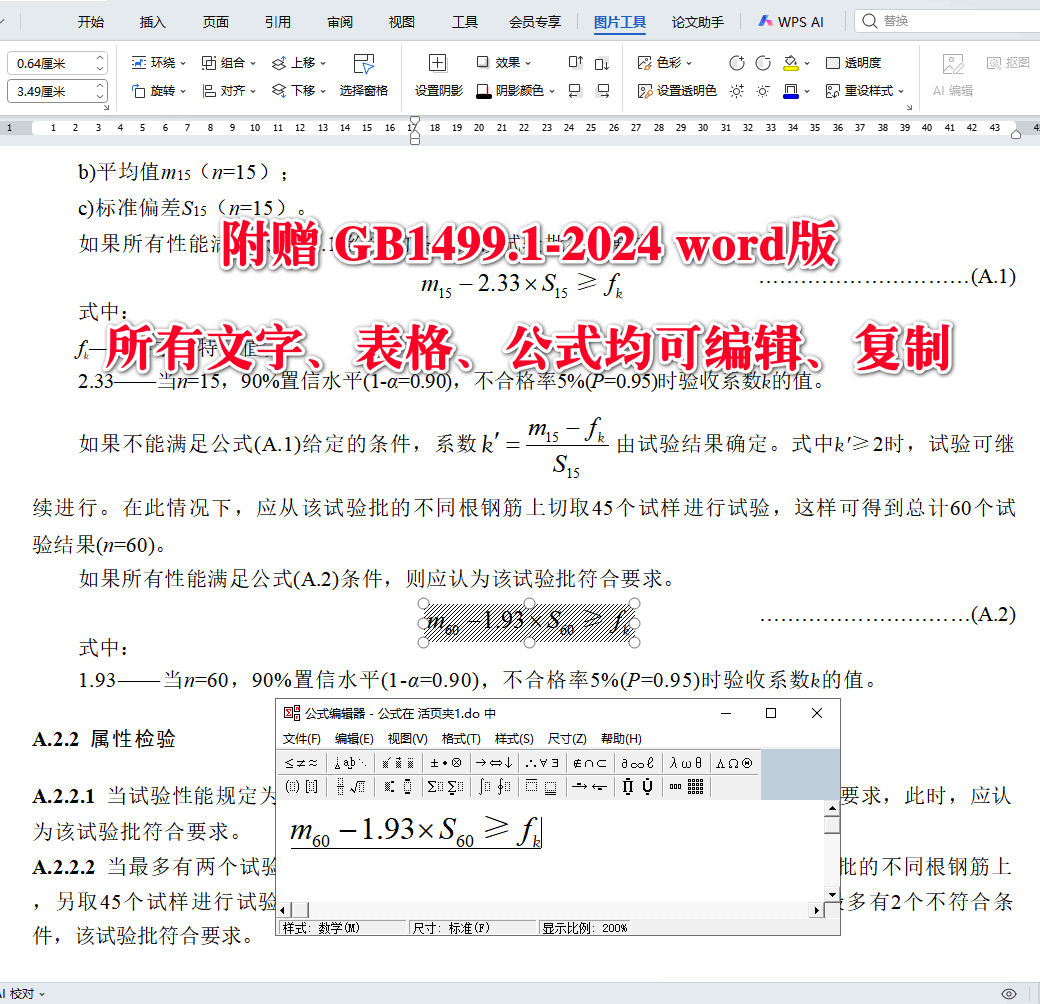Screen dimensions: 1040x1004
Task: Increase picture brightness sun icon
Action: 736,91
